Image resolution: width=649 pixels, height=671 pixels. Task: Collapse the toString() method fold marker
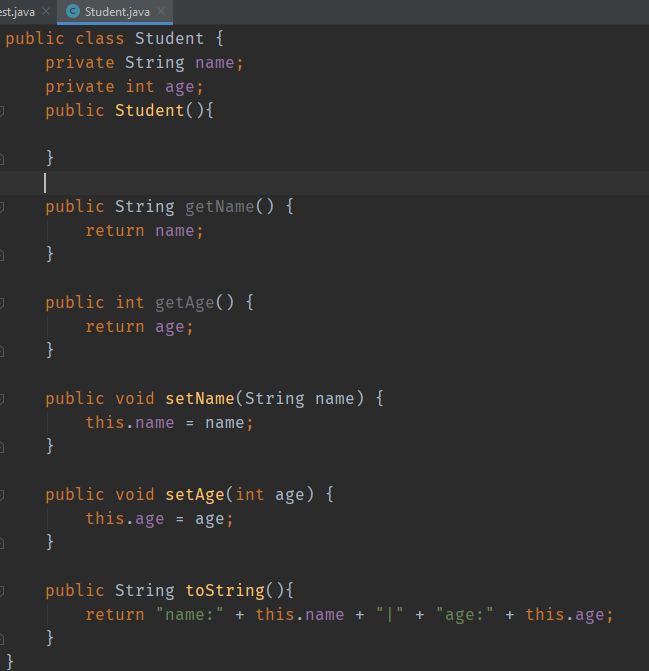(2, 591)
